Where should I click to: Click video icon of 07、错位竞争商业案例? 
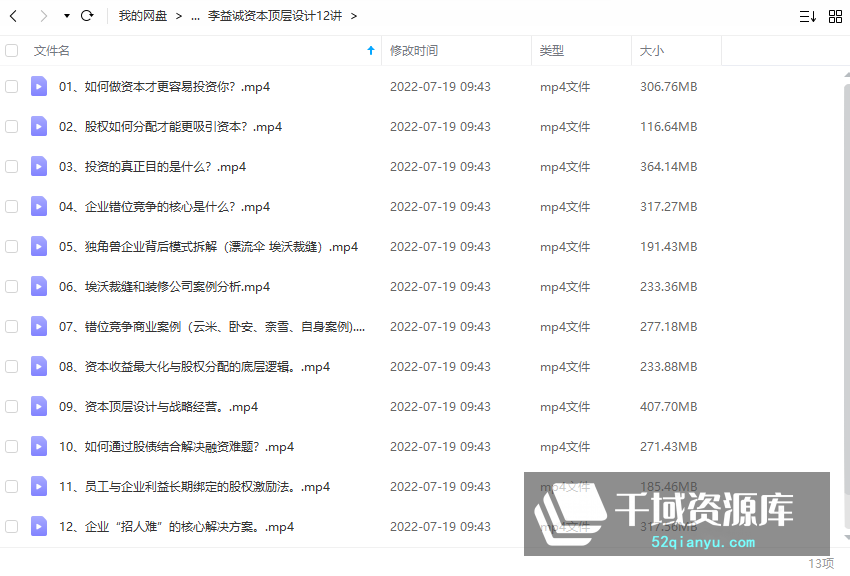(x=38, y=326)
